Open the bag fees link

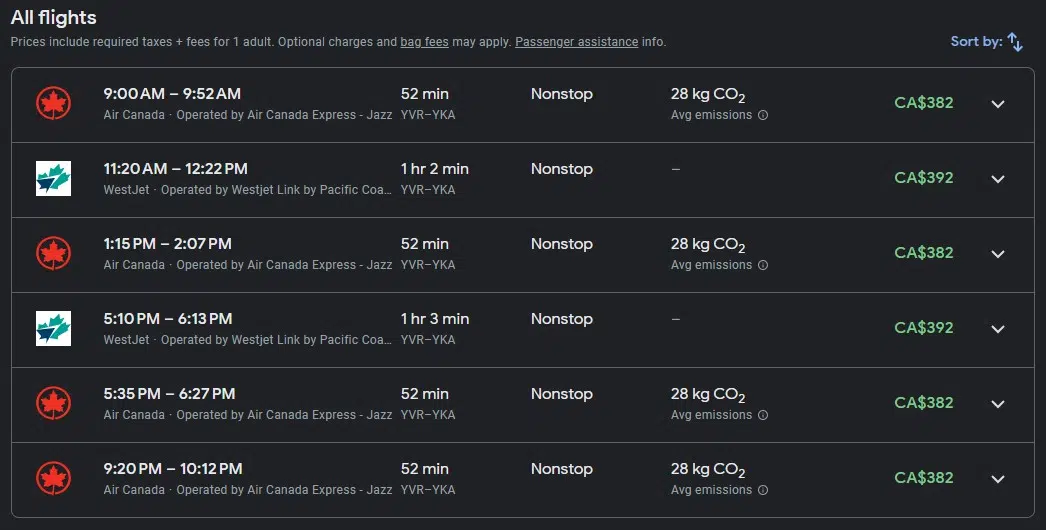424,42
